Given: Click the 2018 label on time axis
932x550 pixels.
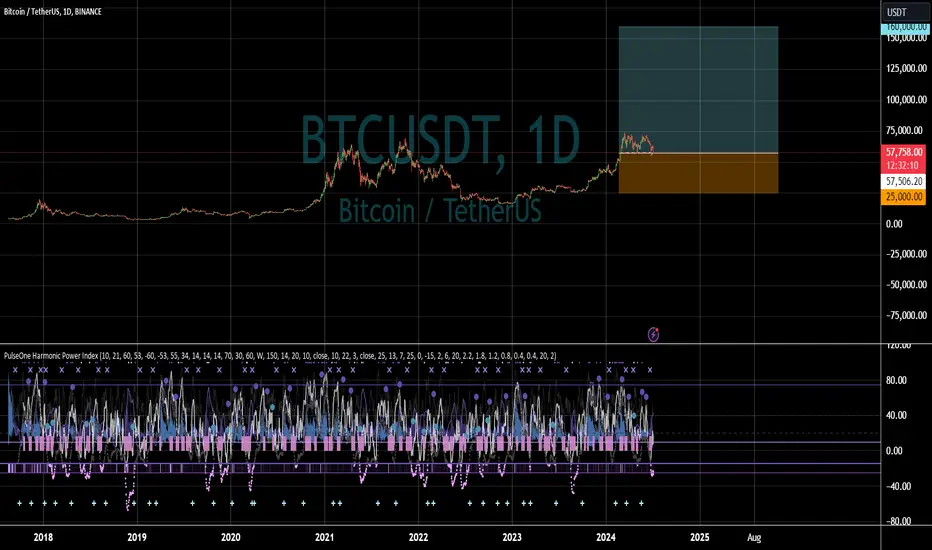Looking at the screenshot, I should pos(43,538).
